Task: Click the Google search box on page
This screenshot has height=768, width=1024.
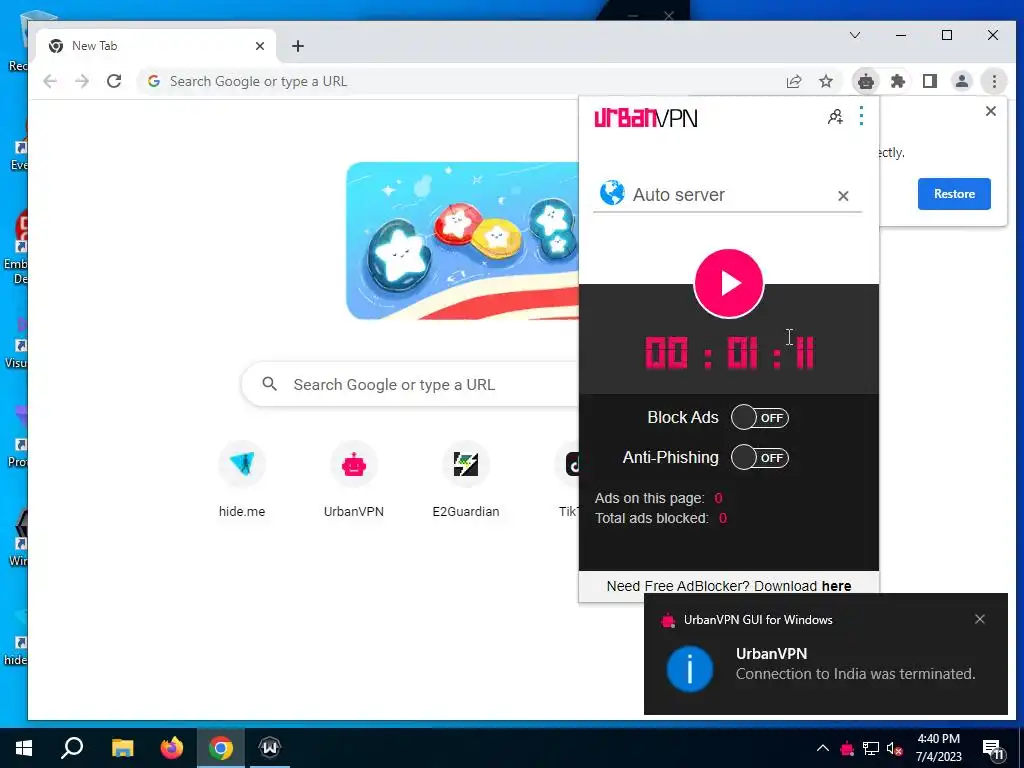Action: pyautogui.click(x=410, y=385)
